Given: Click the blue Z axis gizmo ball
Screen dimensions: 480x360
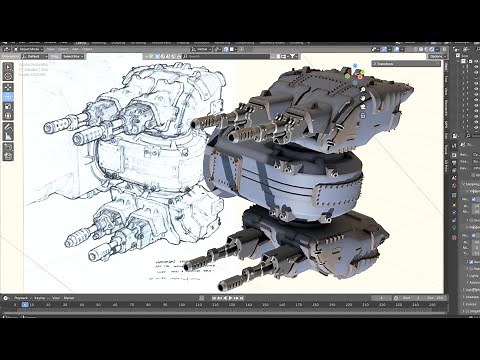Looking at the screenshot, I should point(355,66).
